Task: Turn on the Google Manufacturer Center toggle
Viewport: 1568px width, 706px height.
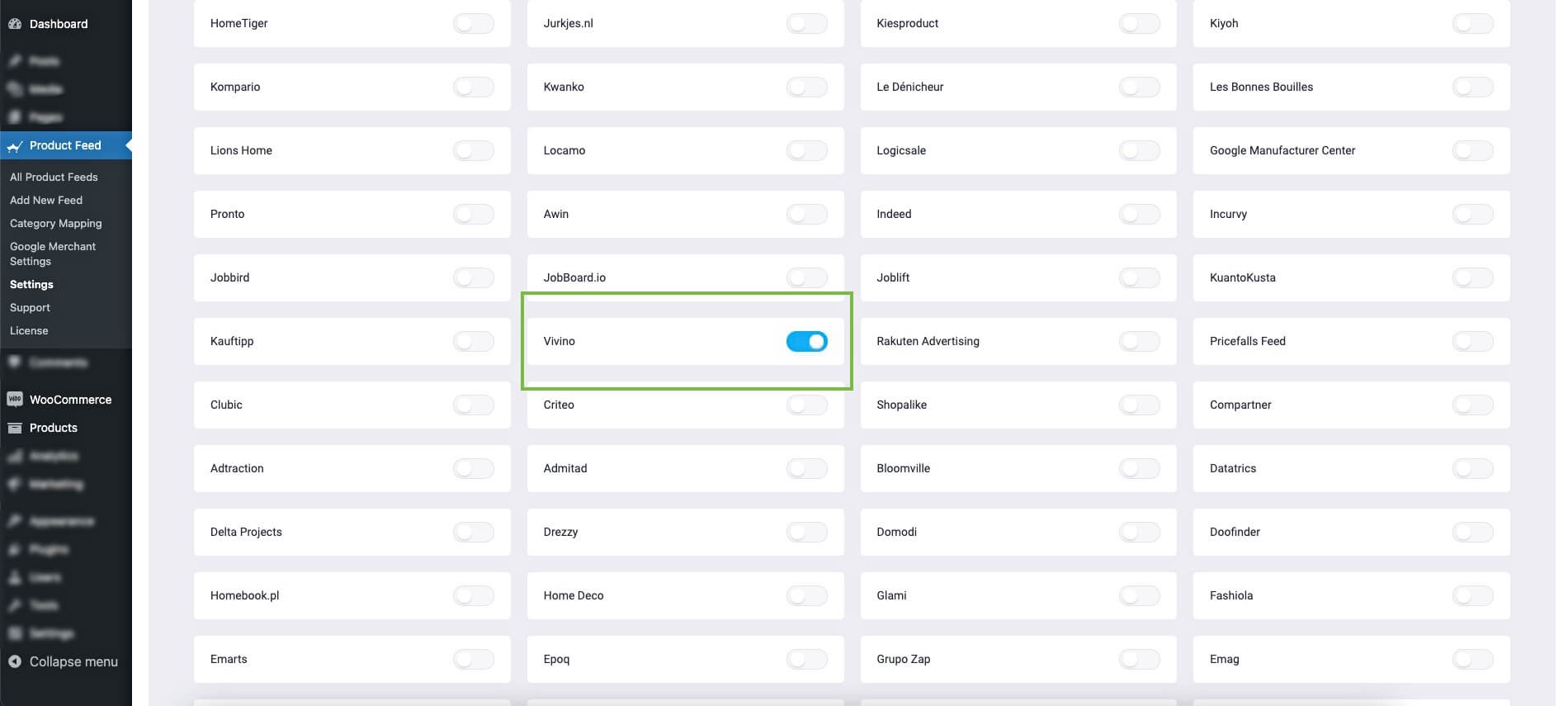Action: (1472, 150)
